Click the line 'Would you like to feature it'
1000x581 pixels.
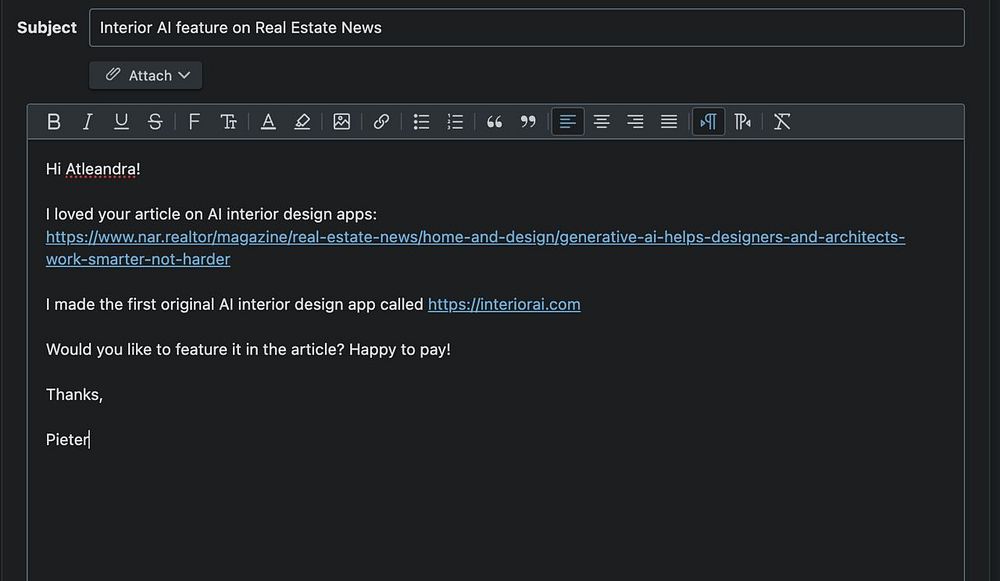[248, 349]
